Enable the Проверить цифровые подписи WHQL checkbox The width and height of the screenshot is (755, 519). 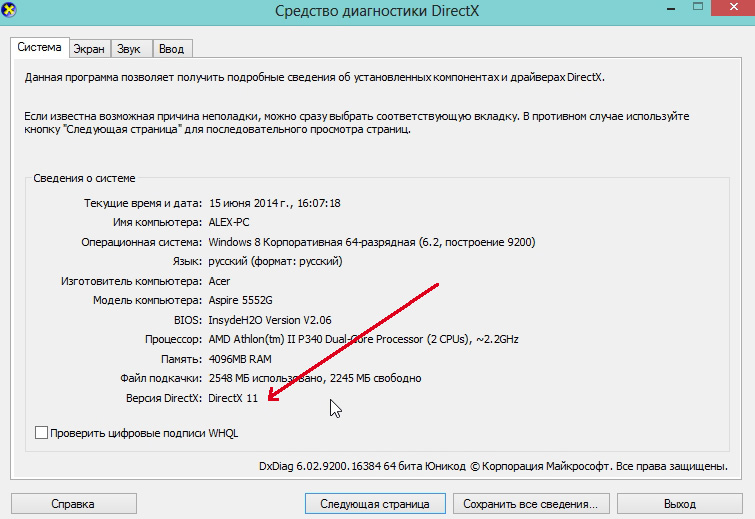point(41,433)
